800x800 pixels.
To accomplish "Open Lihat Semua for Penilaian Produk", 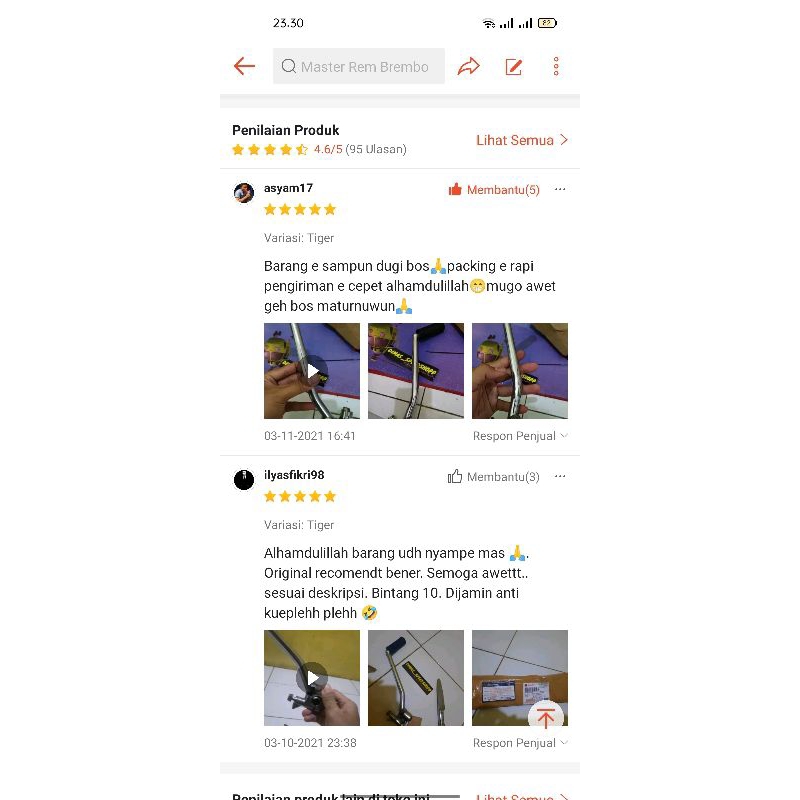I will point(522,140).
